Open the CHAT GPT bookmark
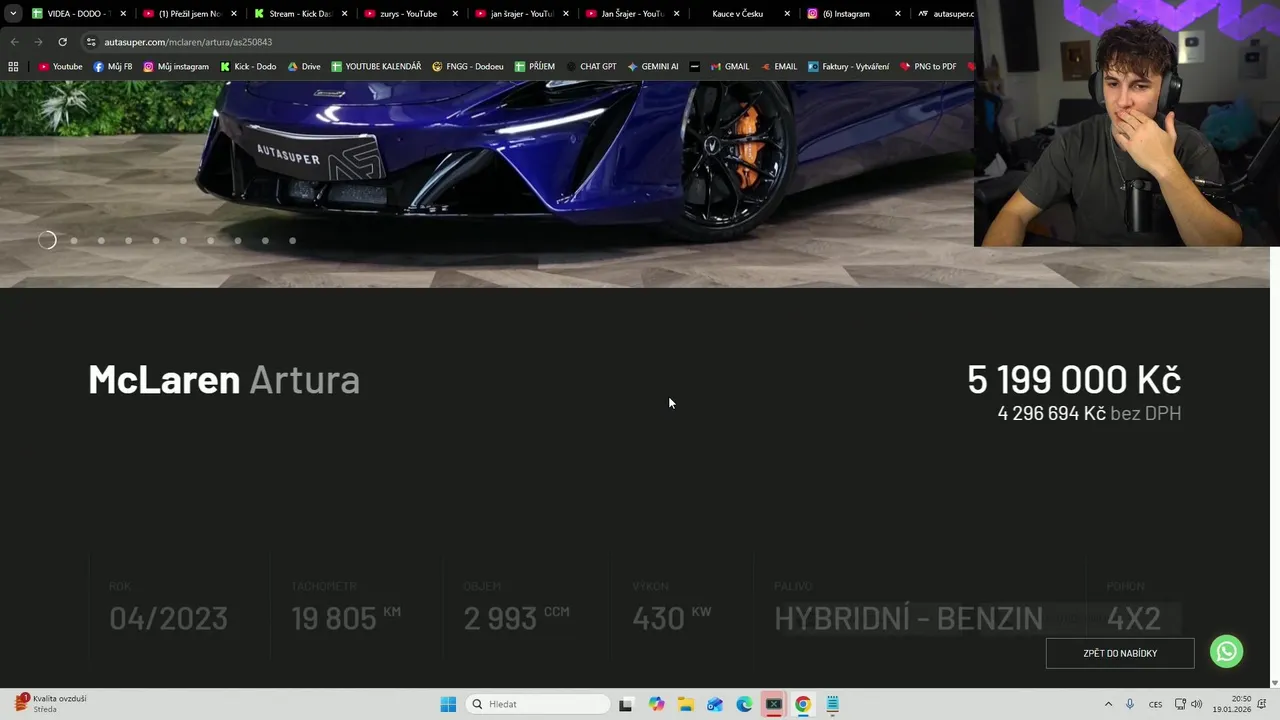1280x720 pixels. tap(591, 66)
